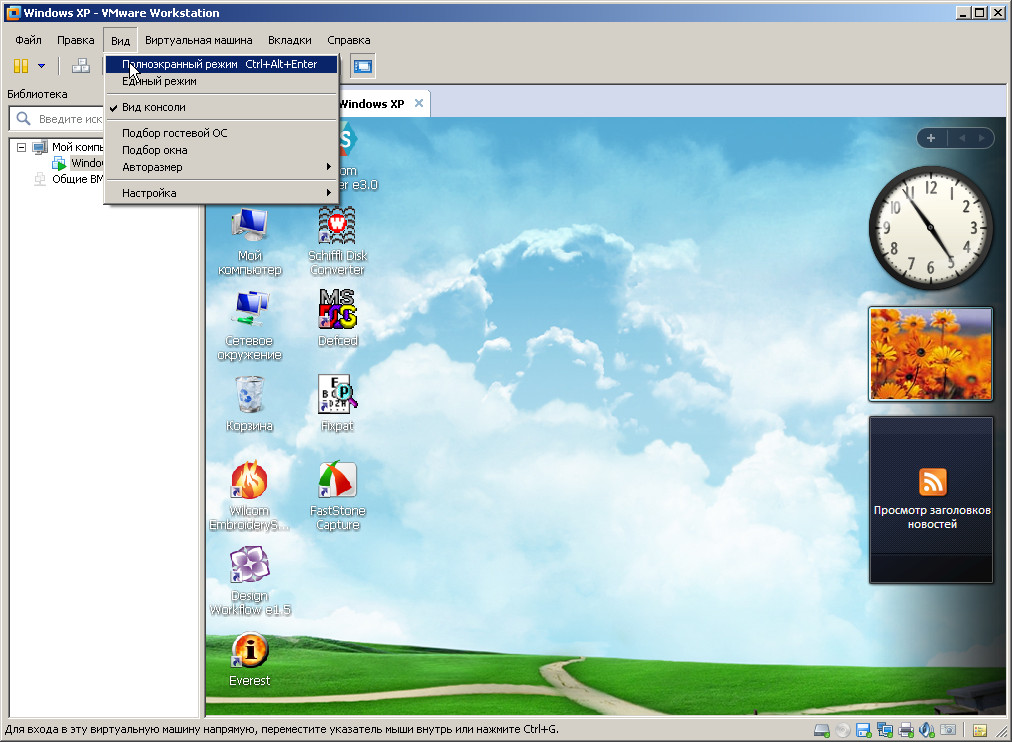Select the Общие ВМ tree item
This screenshot has width=1012, height=742.
coord(77,179)
